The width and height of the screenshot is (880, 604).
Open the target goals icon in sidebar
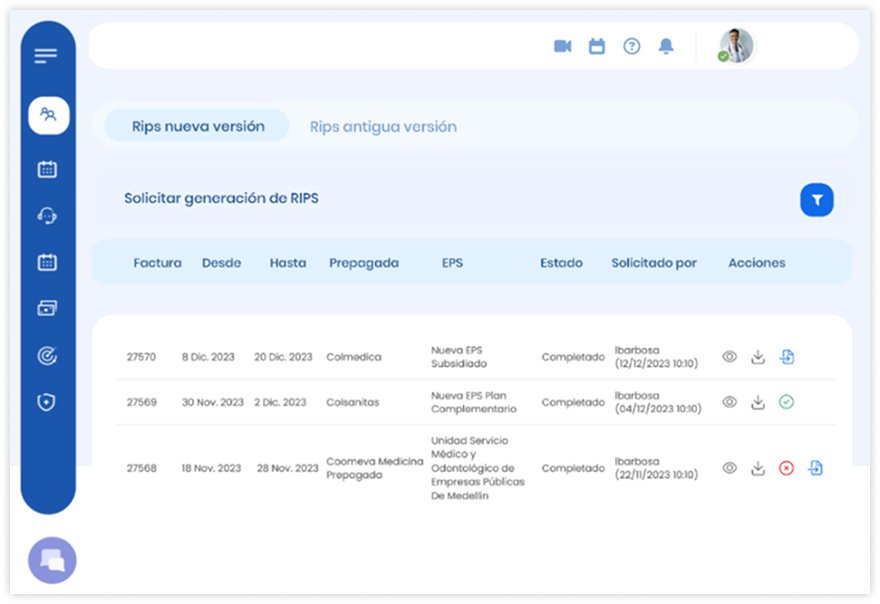pyautogui.click(x=47, y=355)
